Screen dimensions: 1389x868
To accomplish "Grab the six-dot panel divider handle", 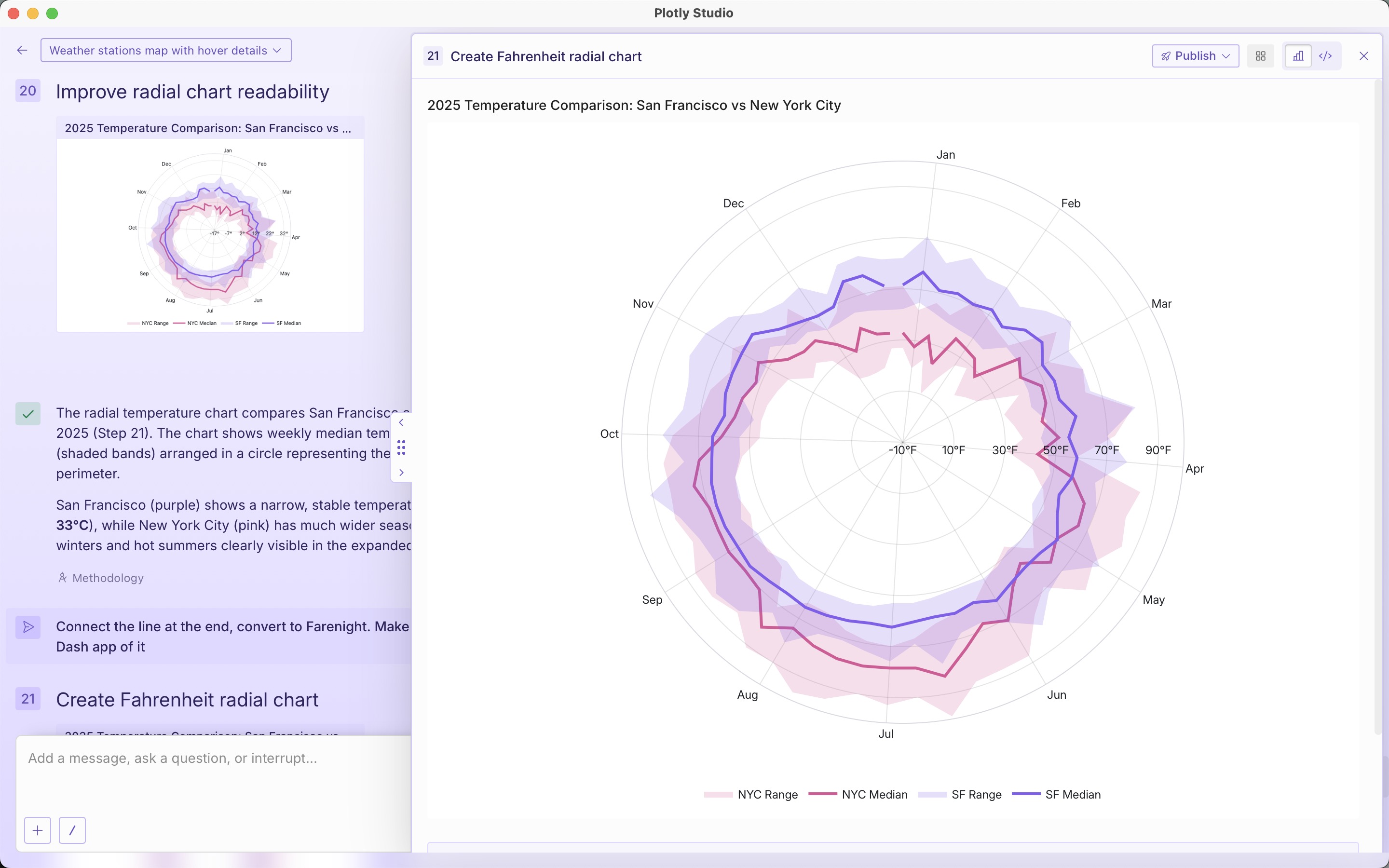I will click(x=401, y=447).
